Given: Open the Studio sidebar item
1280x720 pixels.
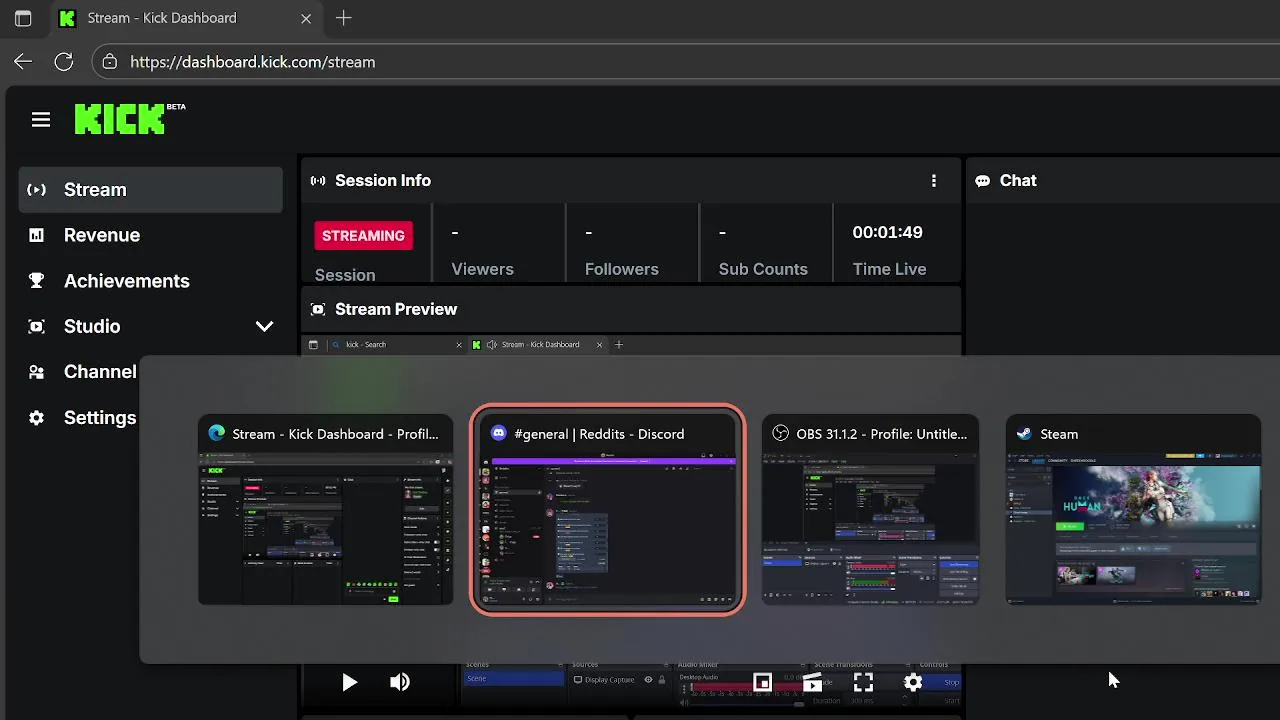Looking at the screenshot, I should (92, 326).
